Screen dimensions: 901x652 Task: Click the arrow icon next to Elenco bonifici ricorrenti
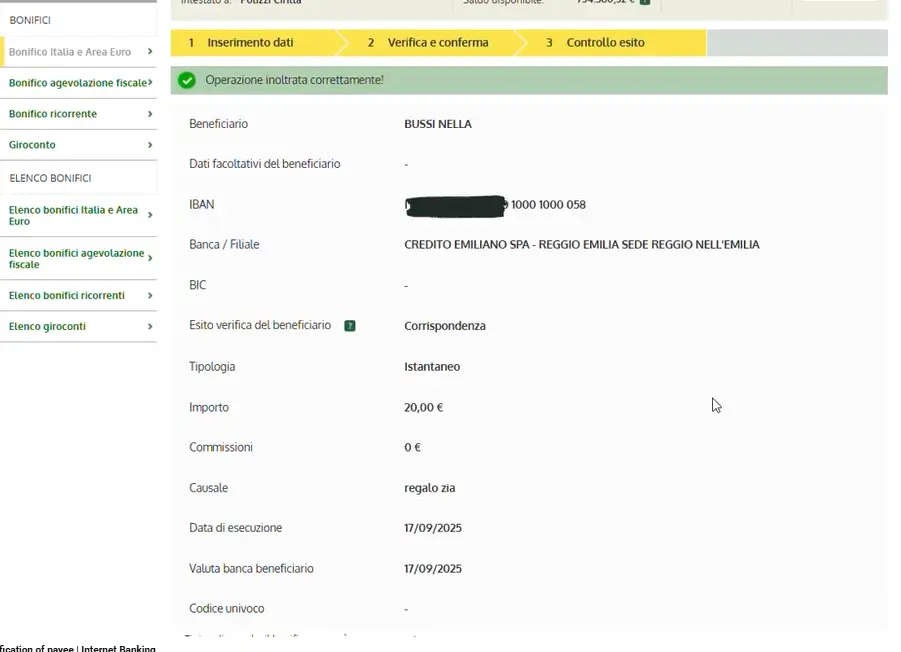click(150, 295)
